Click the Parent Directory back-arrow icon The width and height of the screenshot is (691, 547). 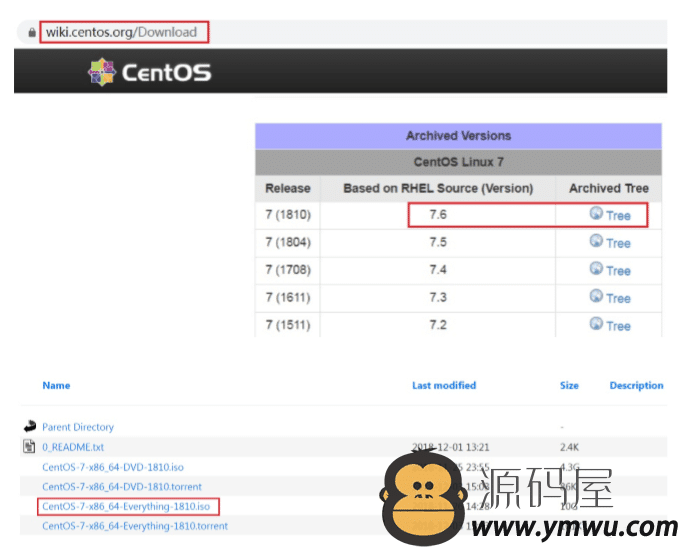click(x=30, y=426)
